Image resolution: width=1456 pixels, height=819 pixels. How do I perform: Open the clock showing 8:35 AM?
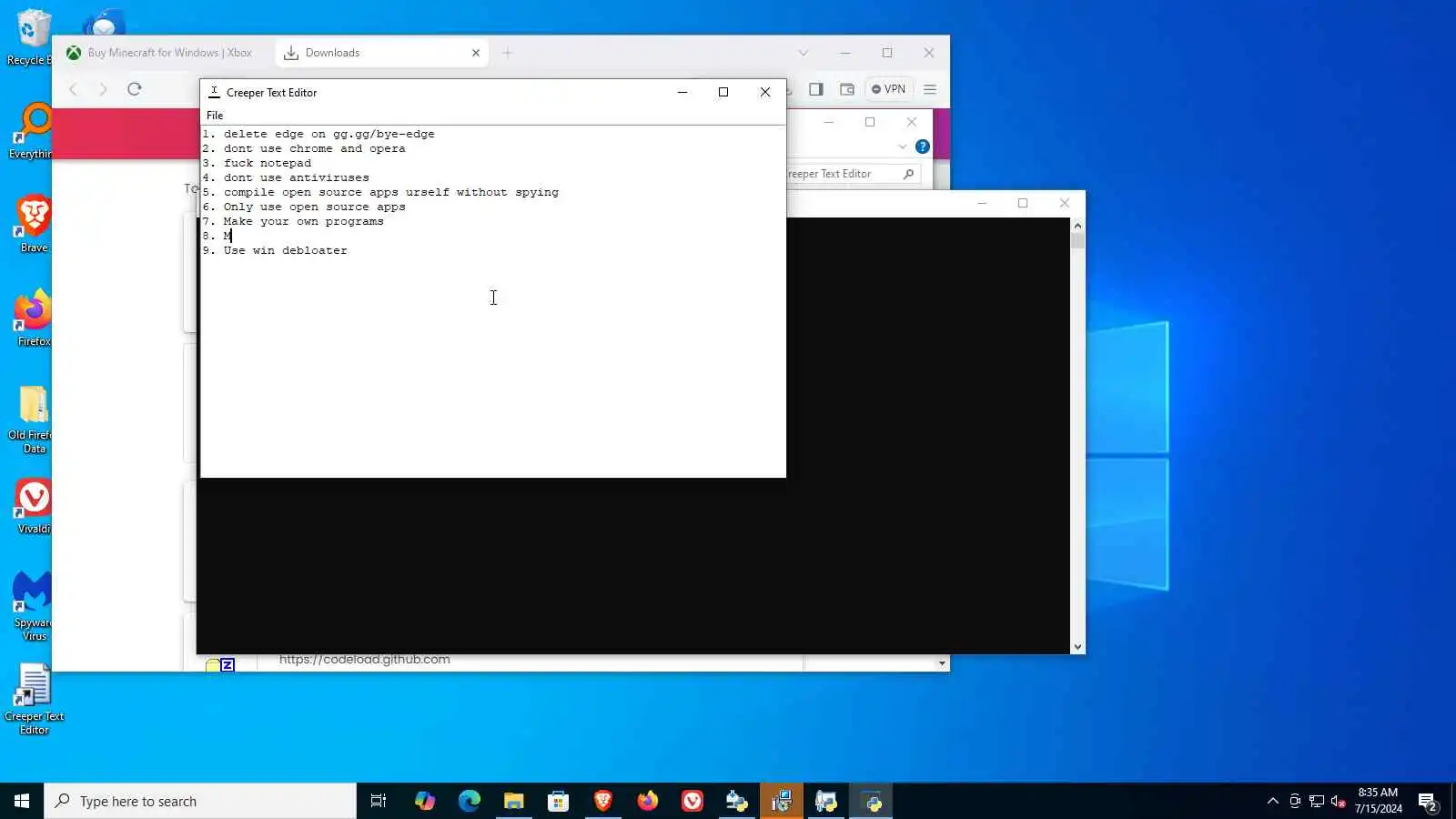(x=1378, y=801)
